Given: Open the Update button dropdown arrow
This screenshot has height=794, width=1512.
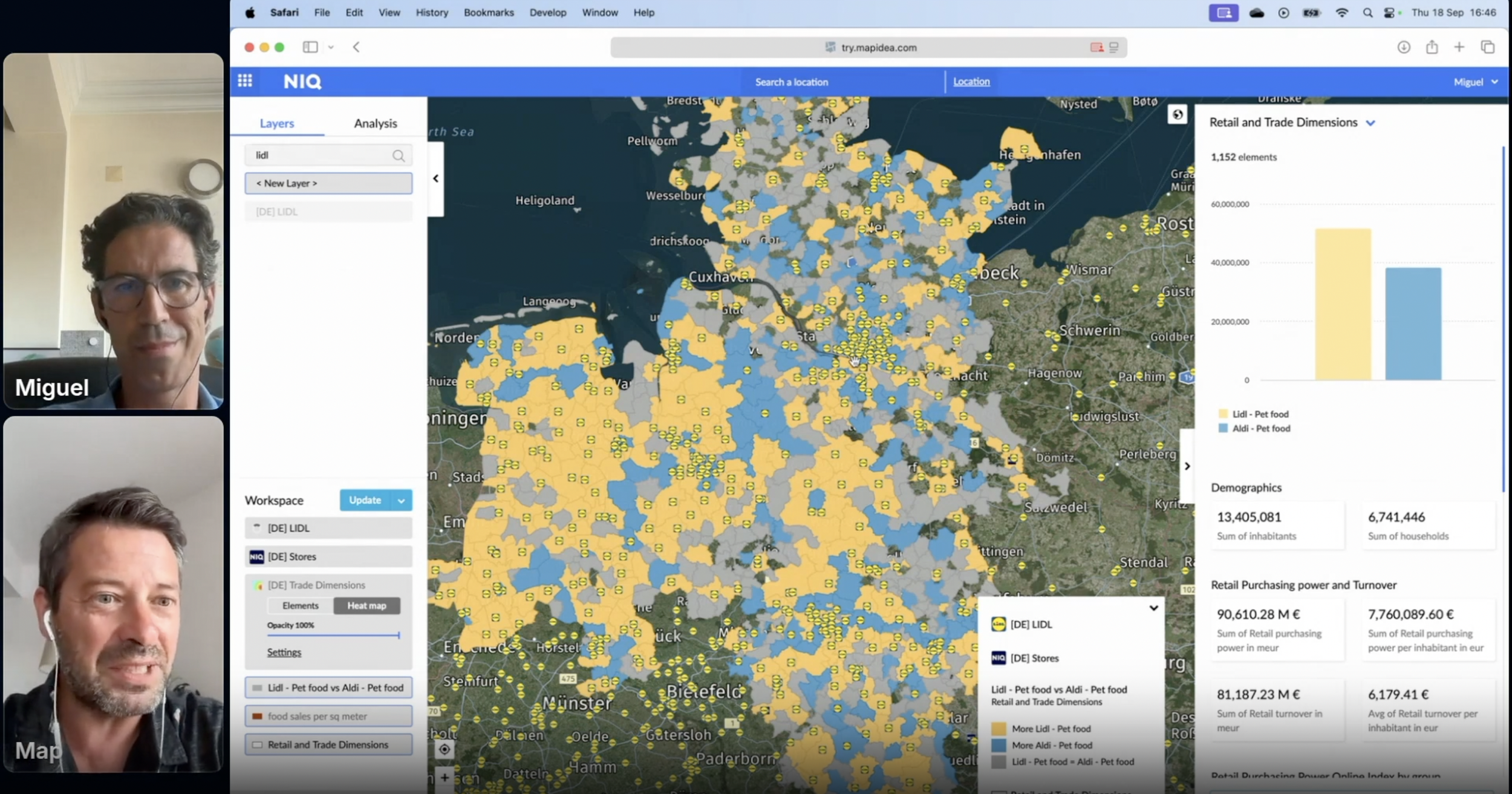Looking at the screenshot, I should click(401, 501).
